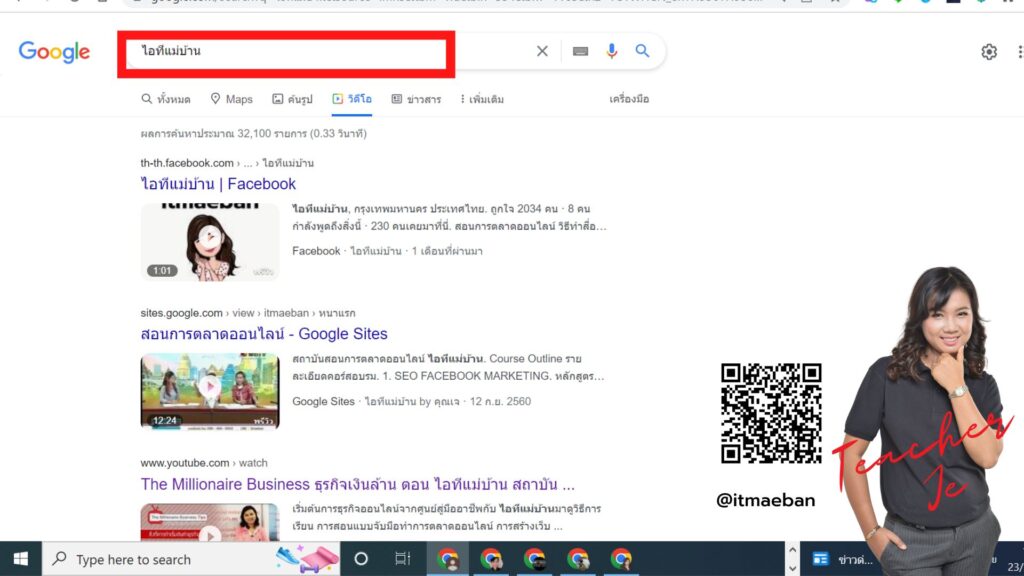Open the Windows Start menu
Image resolution: width=1024 pixels, height=576 pixels.
pyautogui.click(x=20, y=559)
